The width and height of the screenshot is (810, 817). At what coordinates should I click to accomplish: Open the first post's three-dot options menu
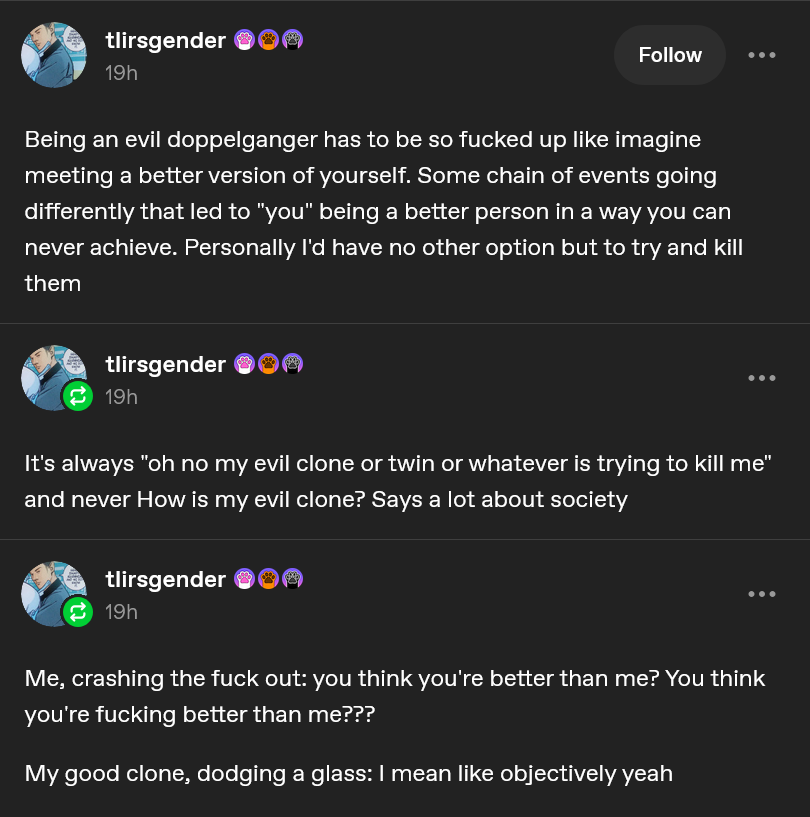pos(761,55)
